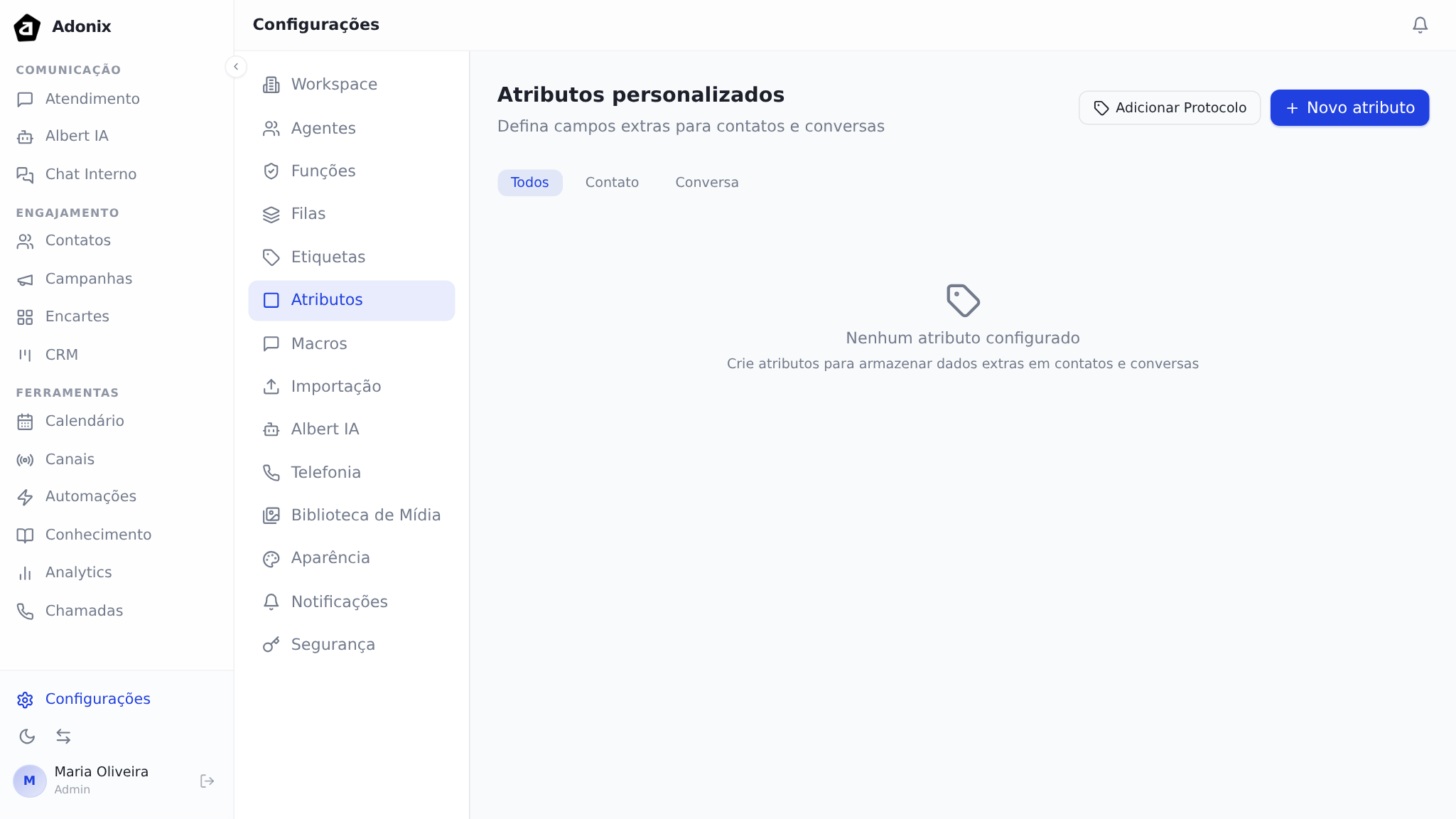Switch to the Conversa tab

click(706, 182)
